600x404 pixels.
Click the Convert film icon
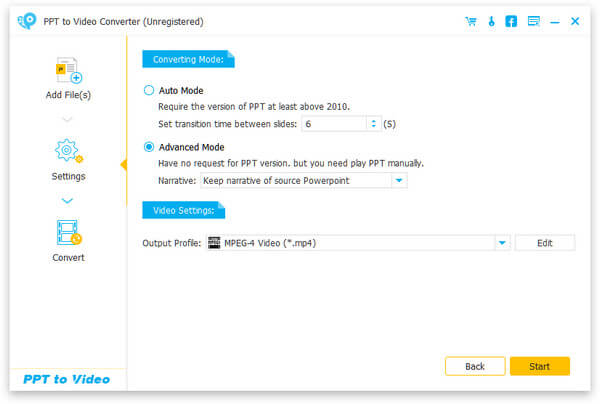(x=68, y=233)
